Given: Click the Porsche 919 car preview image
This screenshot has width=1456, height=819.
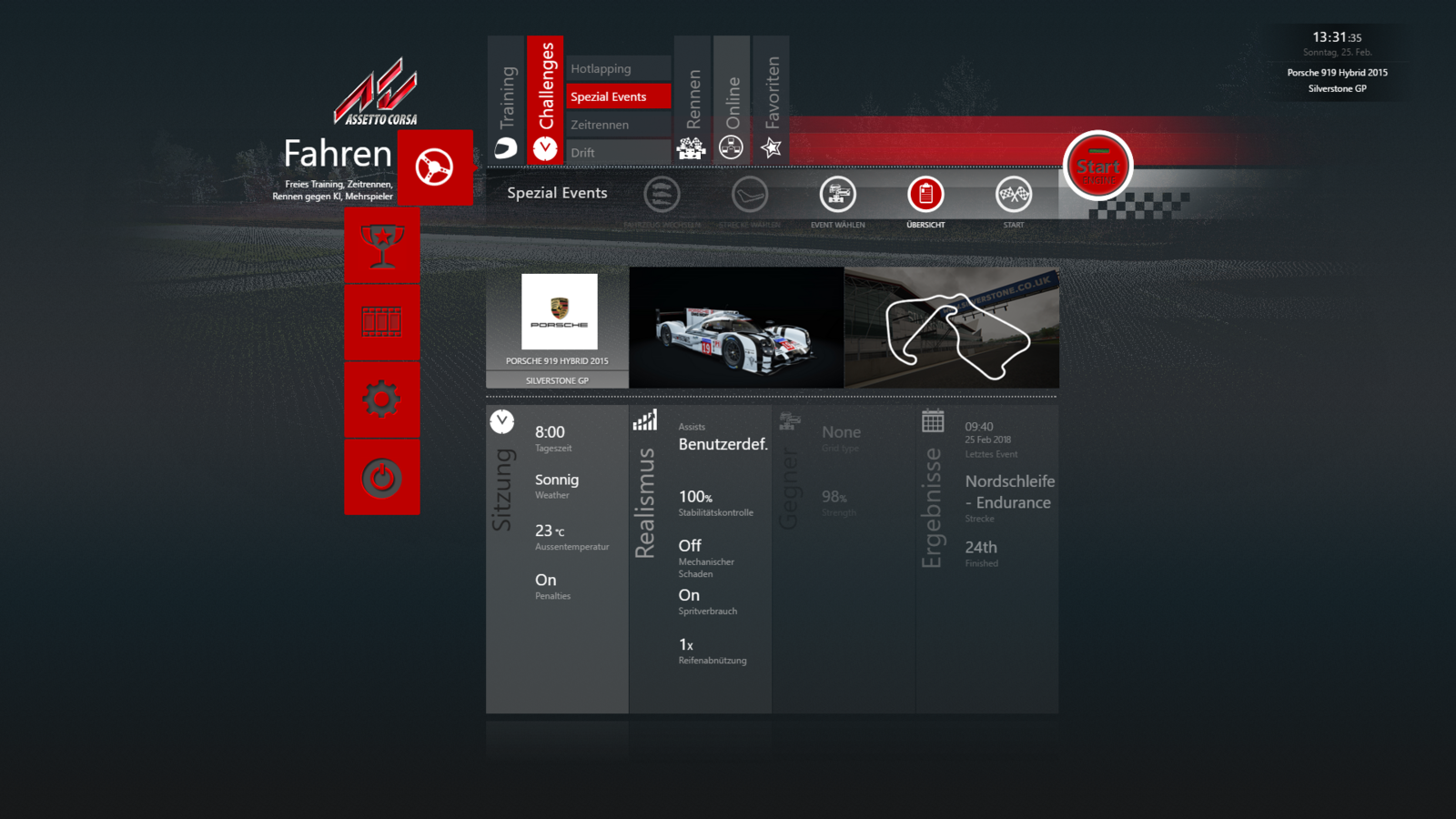Looking at the screenshot, I should [x=736, y=328].
